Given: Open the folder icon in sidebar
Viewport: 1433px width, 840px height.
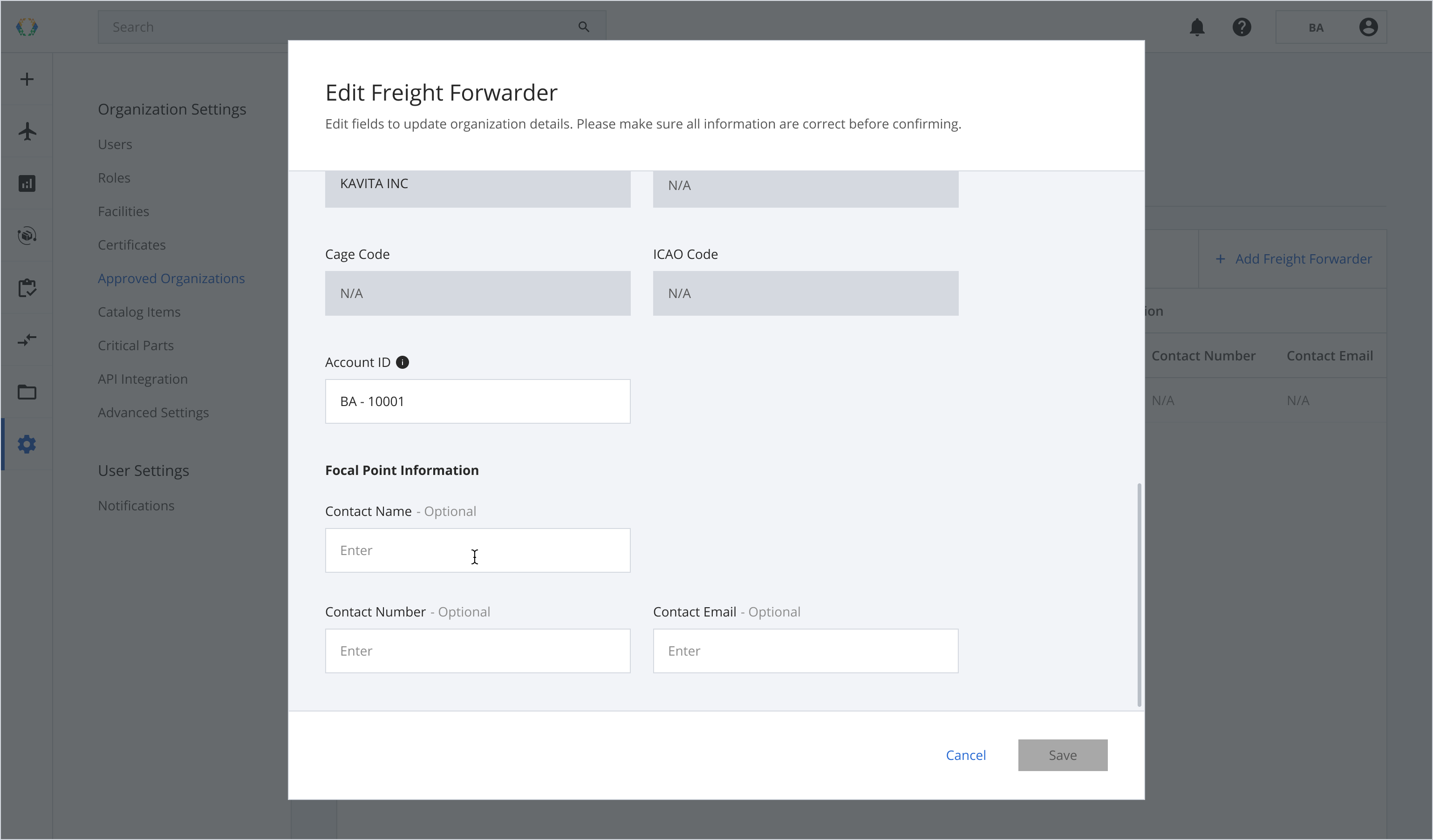Looking at the screenshot, I should [x=27, y=392].
